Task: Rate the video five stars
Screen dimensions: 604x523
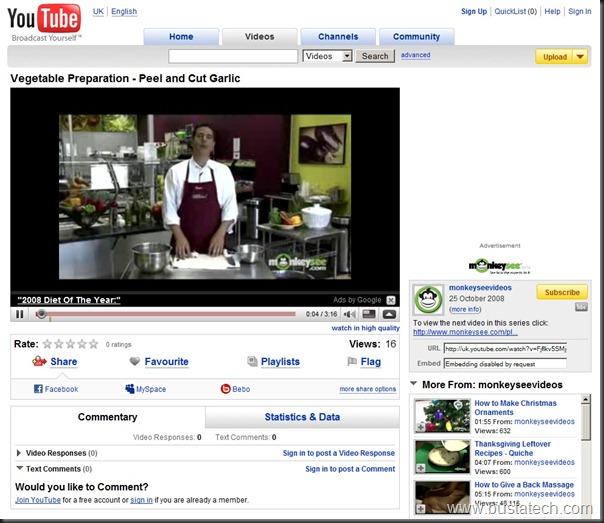Action: 94,344
